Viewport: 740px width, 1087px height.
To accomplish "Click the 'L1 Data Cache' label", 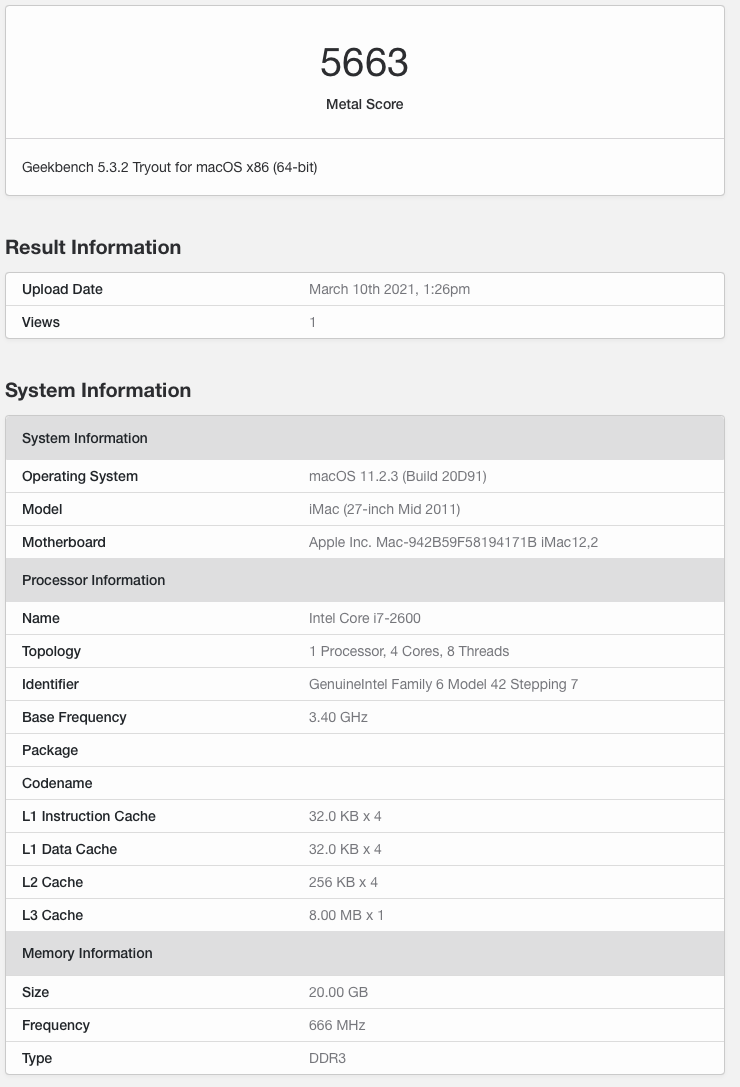I will 69,849.
